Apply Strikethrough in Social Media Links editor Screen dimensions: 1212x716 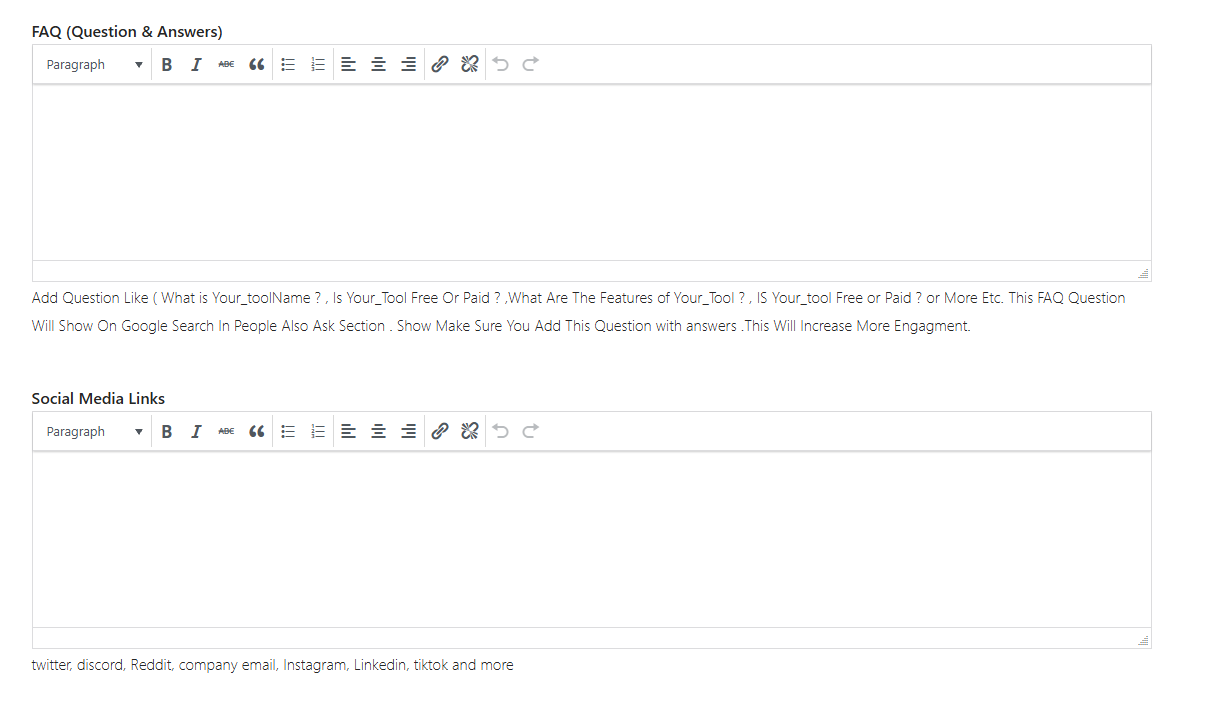click(226, 431)
